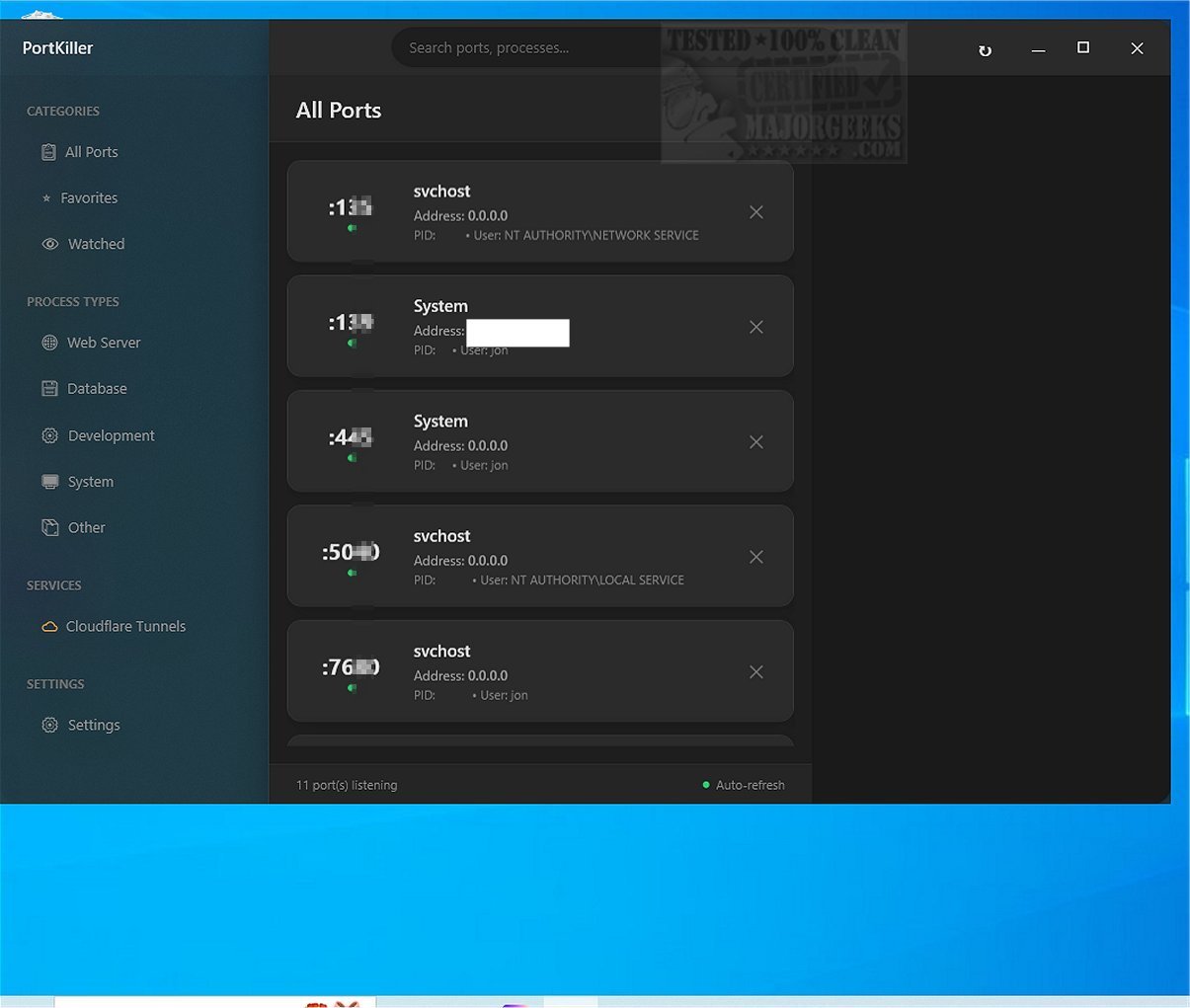Kill the svchost process owned by jon
The height and width of the screenshot is (1008, 1190).
[x=755, y=672]
